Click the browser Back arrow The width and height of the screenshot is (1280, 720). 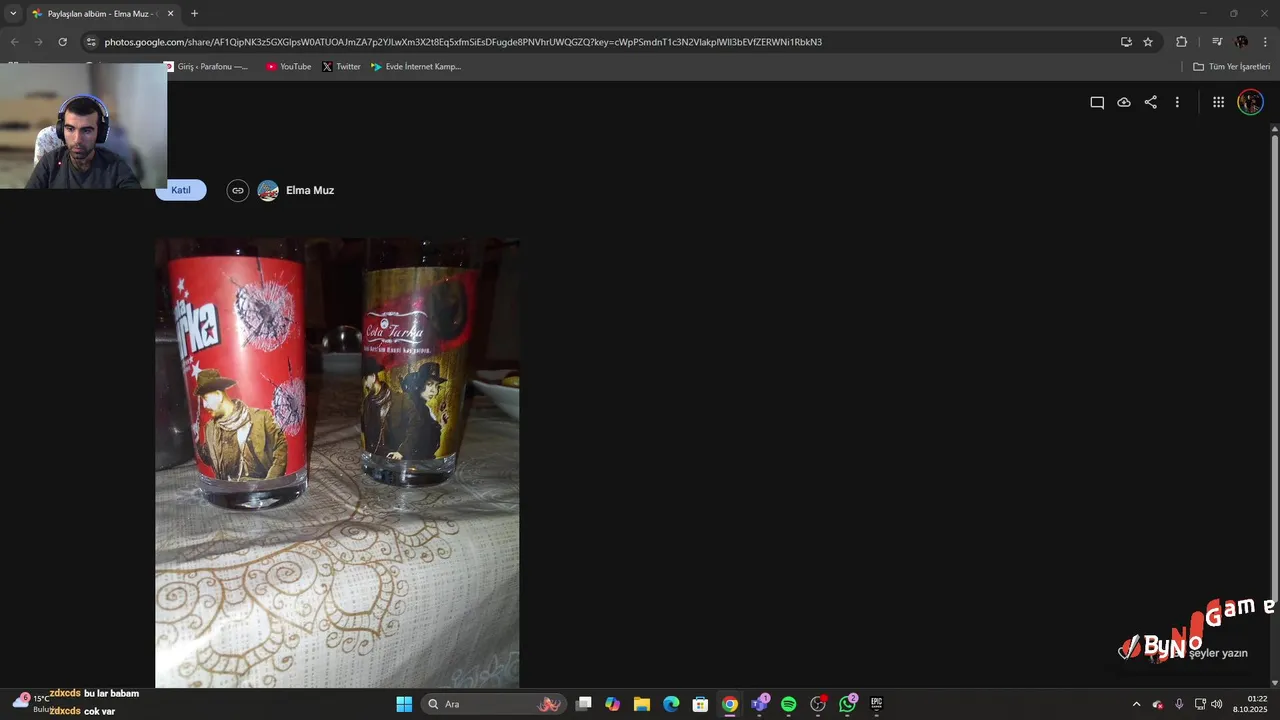pyautogui.click(x=15, y=42)
